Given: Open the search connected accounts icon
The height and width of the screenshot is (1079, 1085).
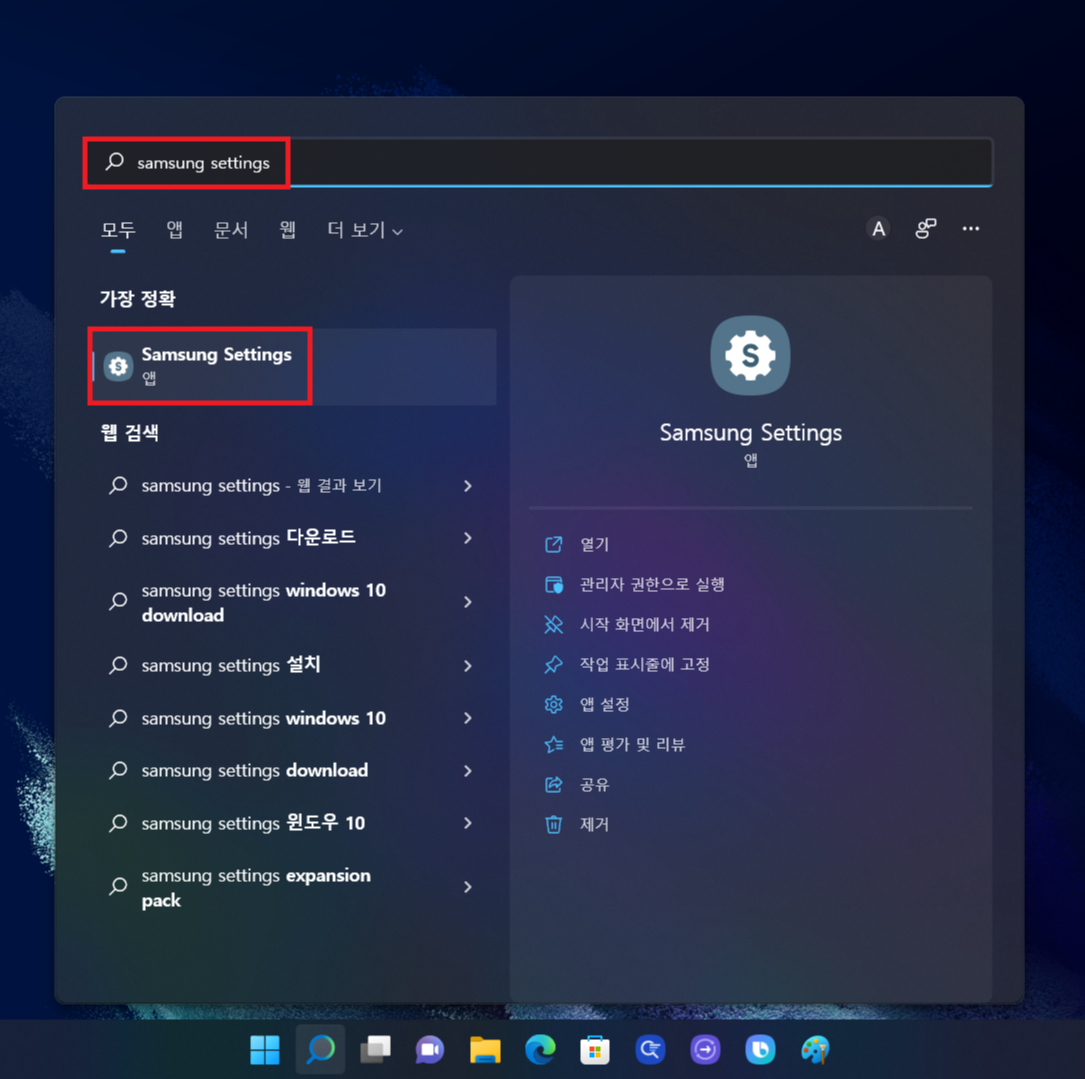Looking at the screenshot, I should (x=925, y=228).
